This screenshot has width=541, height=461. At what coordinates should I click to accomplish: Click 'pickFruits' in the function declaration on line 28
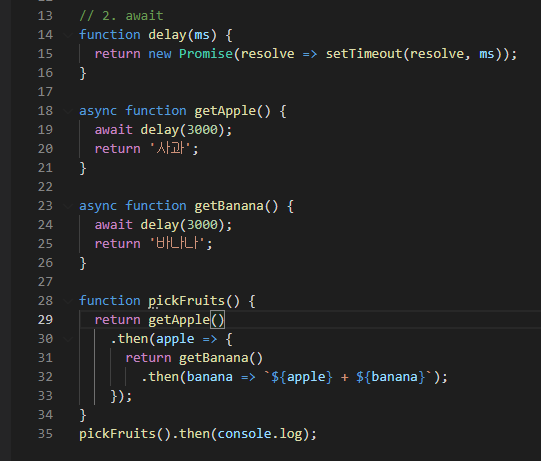(187, 301)
